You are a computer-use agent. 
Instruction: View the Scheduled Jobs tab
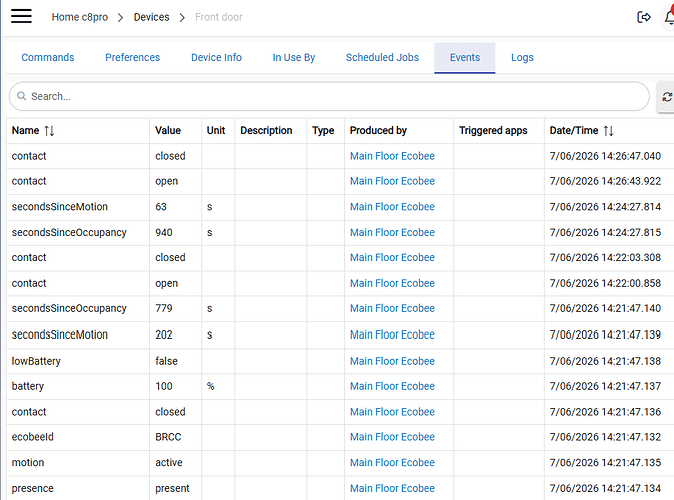pyautogui.click(x=382, y=58)
